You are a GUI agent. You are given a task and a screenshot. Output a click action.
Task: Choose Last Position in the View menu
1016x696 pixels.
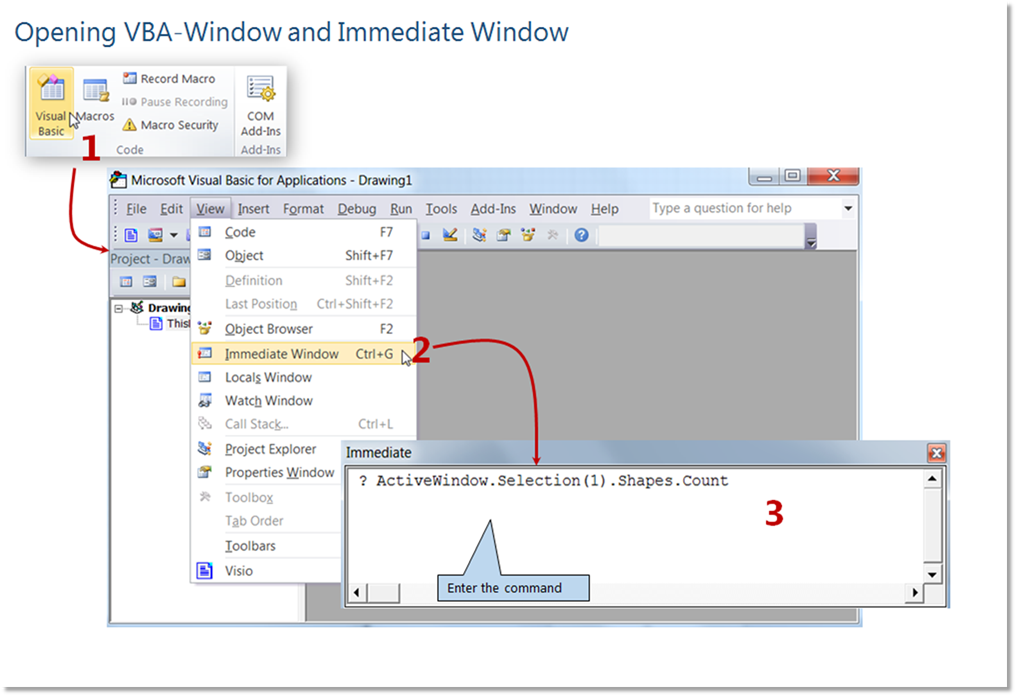click(303, 304)
